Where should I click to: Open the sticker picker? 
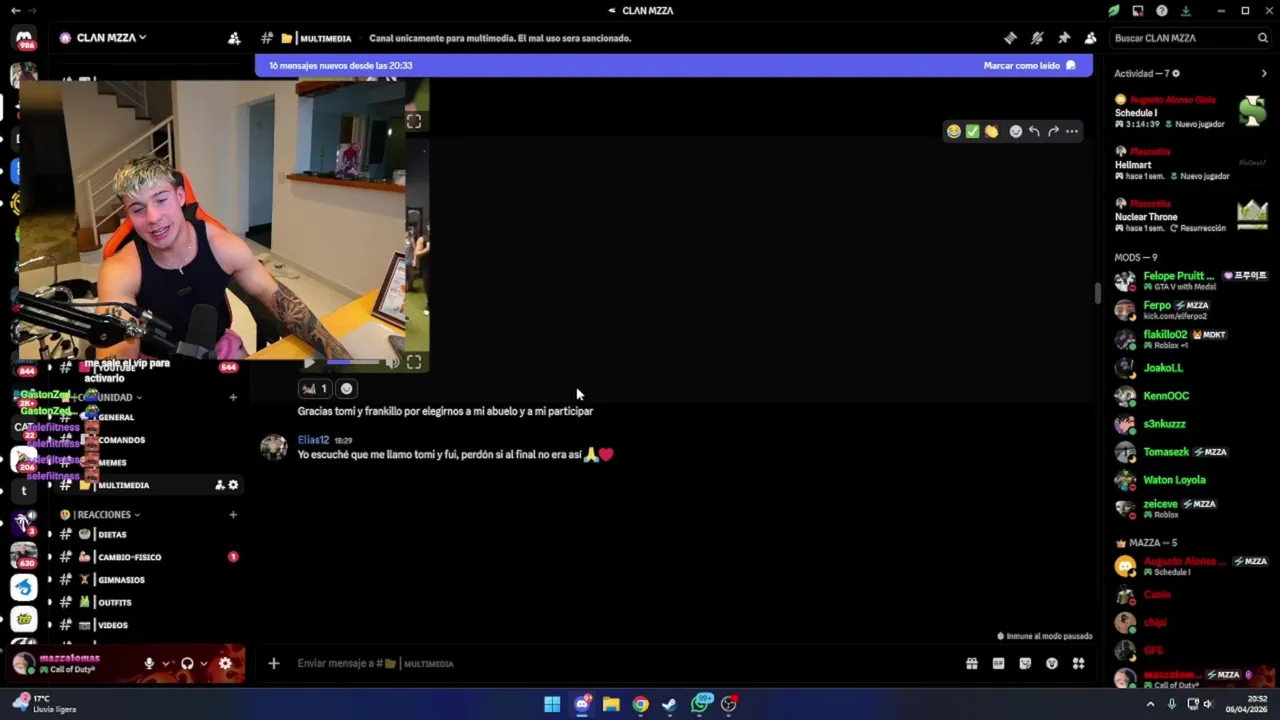click(1025, 663)
